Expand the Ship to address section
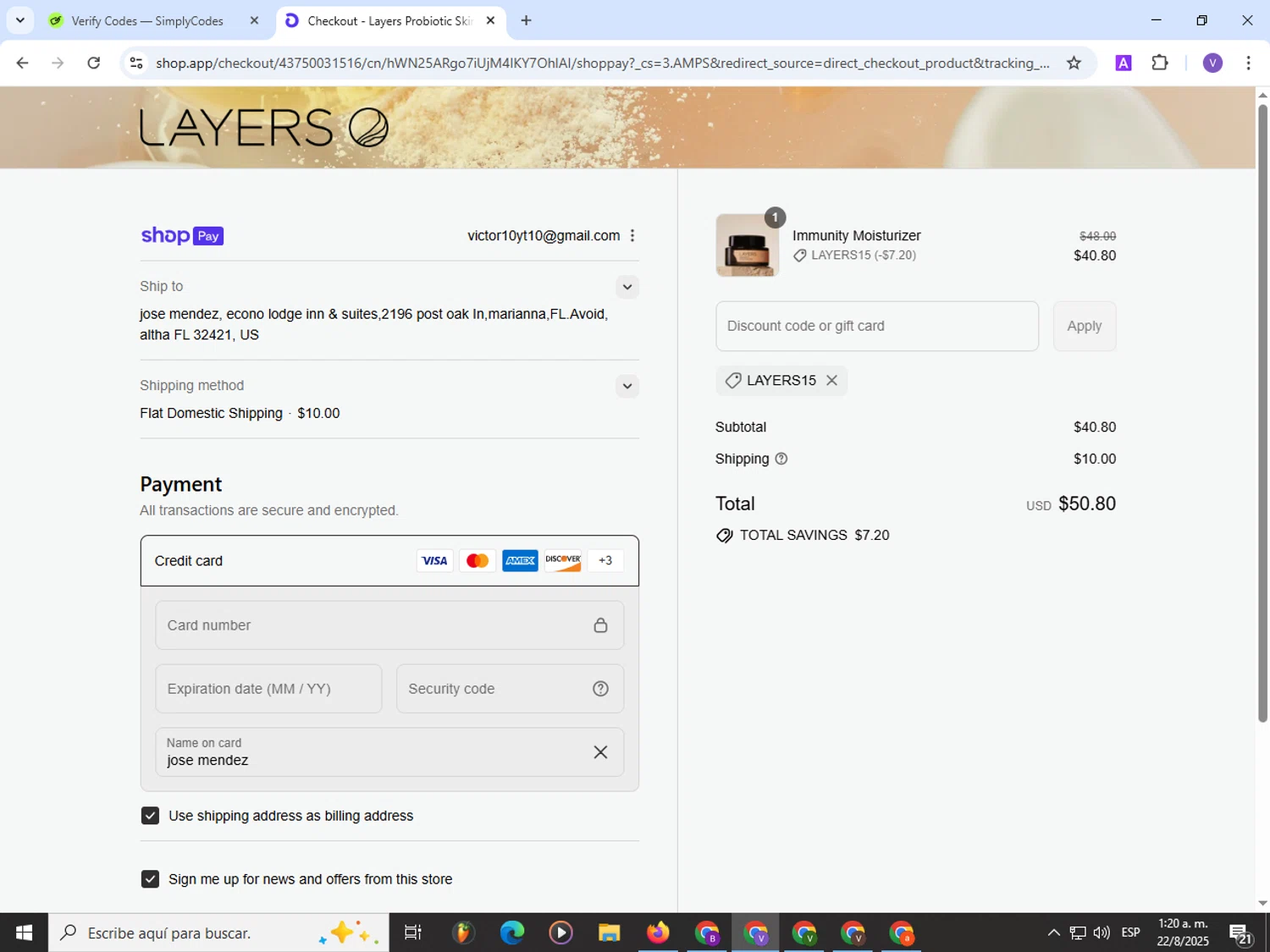The image size is (1270, 952). [627, 287]
